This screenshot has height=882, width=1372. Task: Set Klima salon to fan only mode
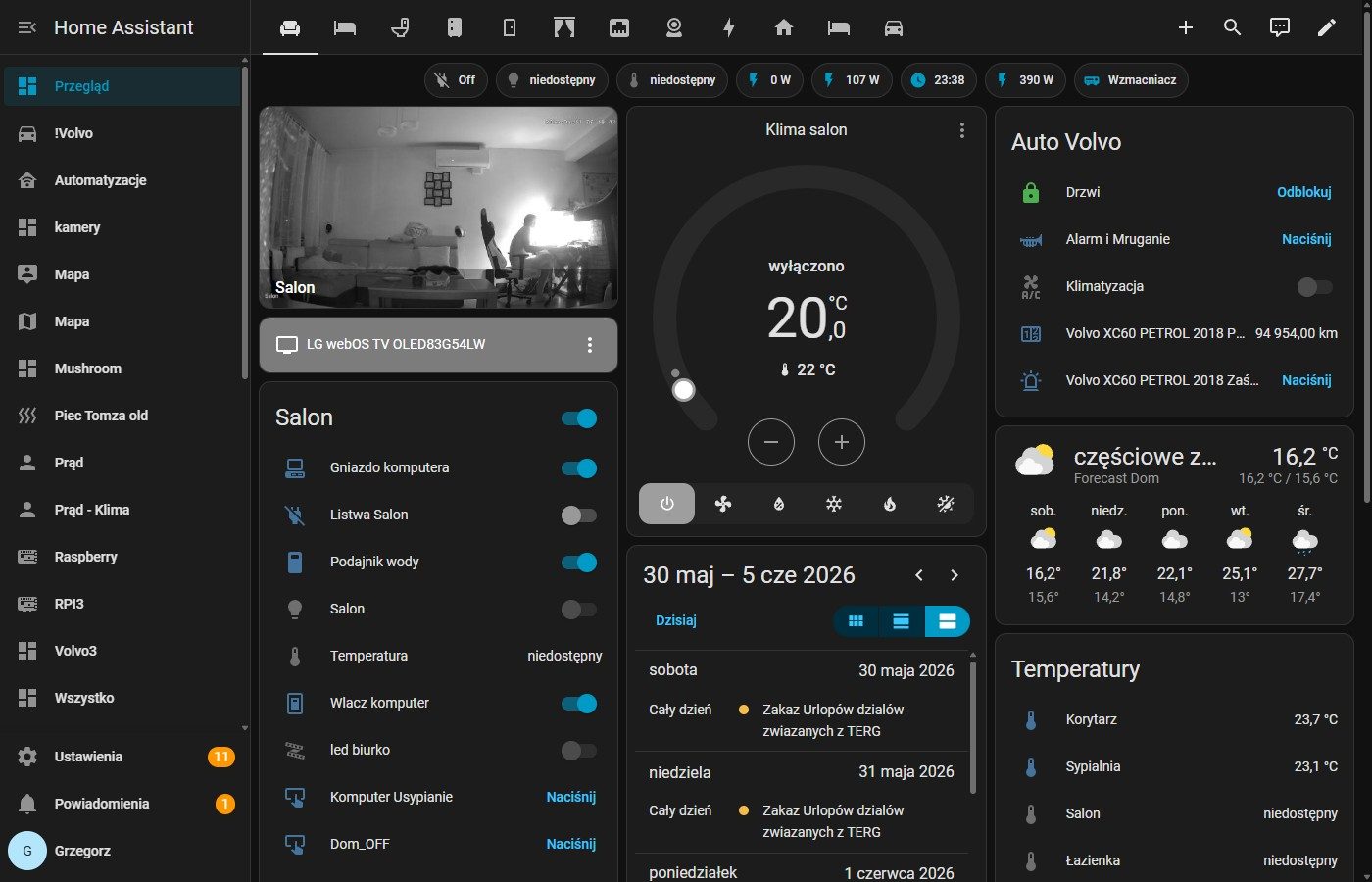(723, 504)
